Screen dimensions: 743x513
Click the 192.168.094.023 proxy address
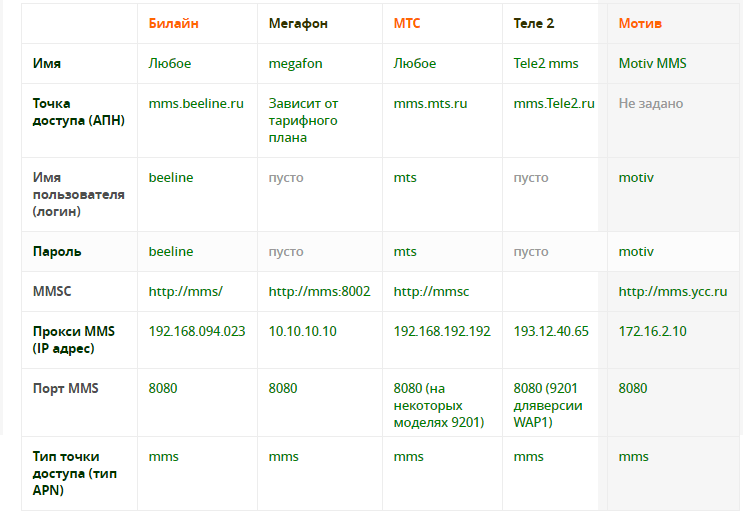tap(197, 331)
